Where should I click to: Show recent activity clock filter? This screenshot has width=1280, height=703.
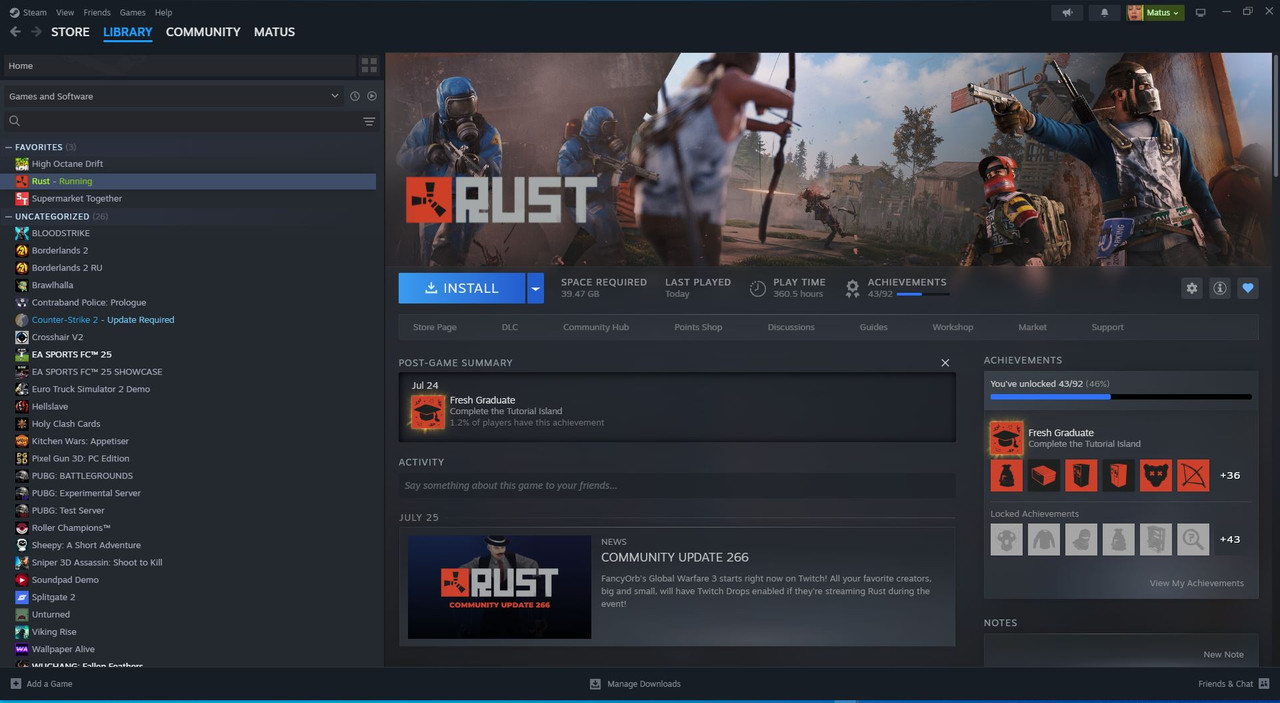click(354, 96)
